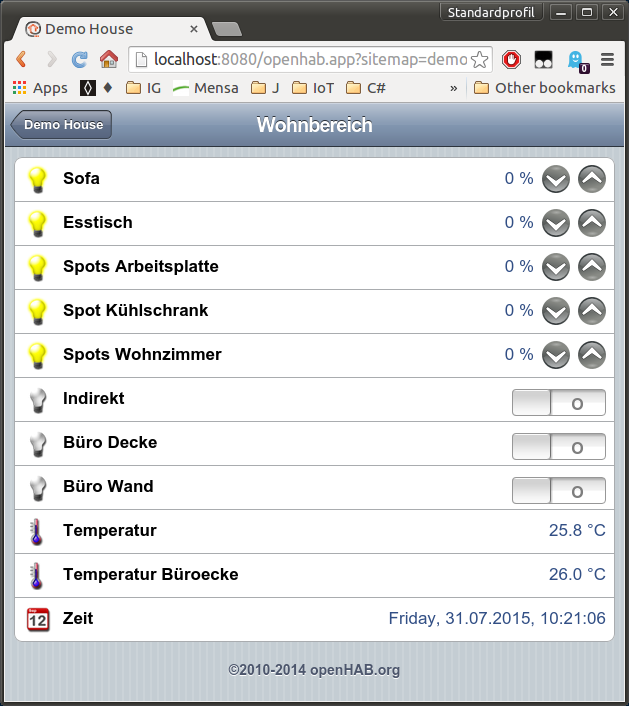
Task: Click the red adblock extension icon
Action: tap(511, 59)
